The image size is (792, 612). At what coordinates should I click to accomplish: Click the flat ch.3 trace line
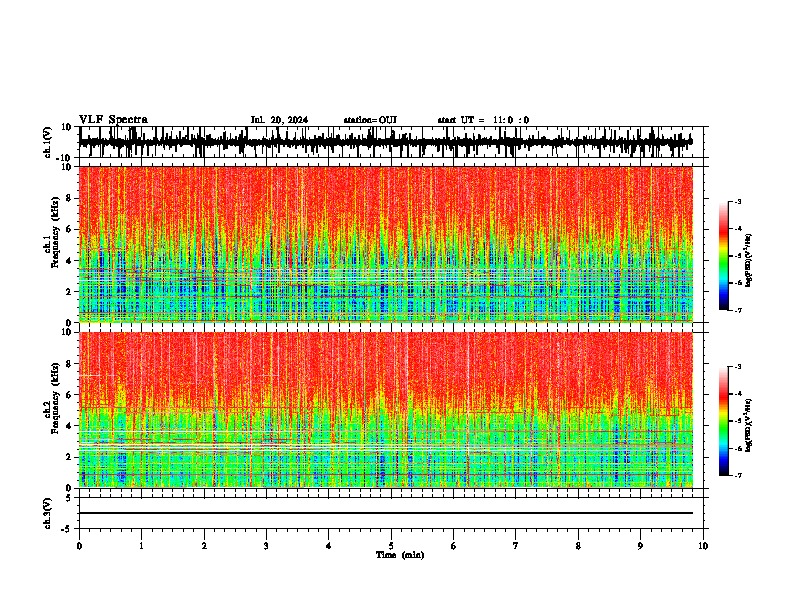pos(385,513)
